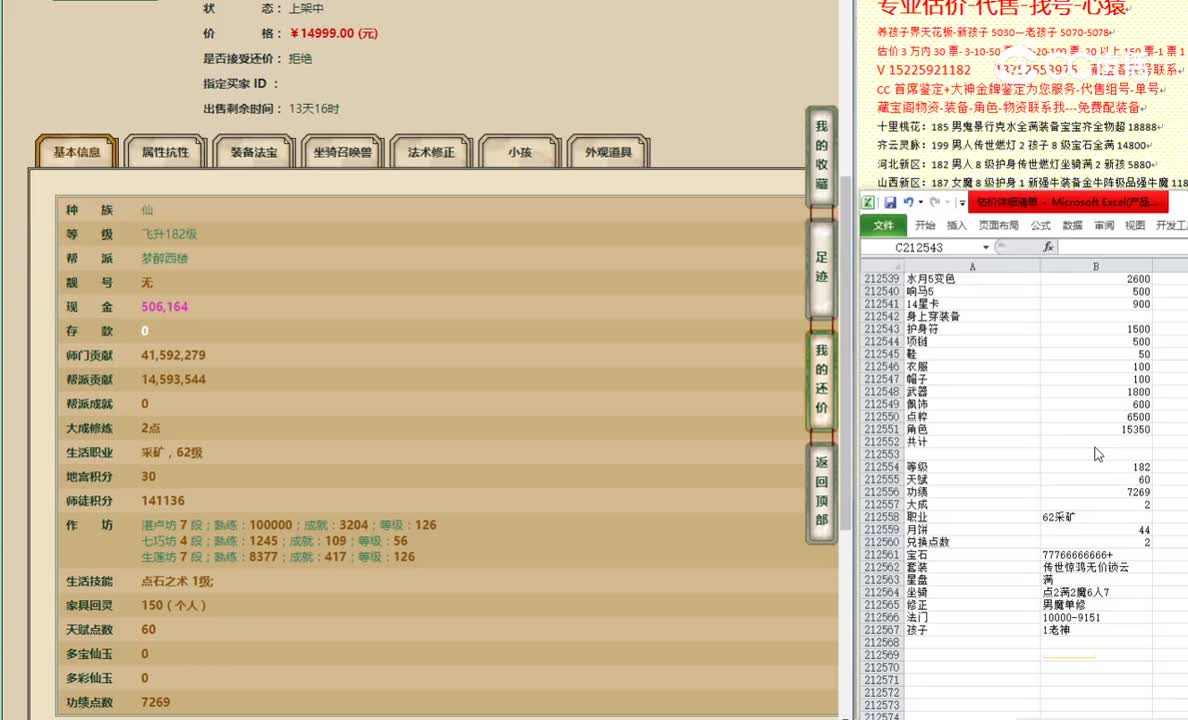The image size is (1188, 720).
Task: Click the Word line starting 河北新区
Action: [x=1017, y=164]
